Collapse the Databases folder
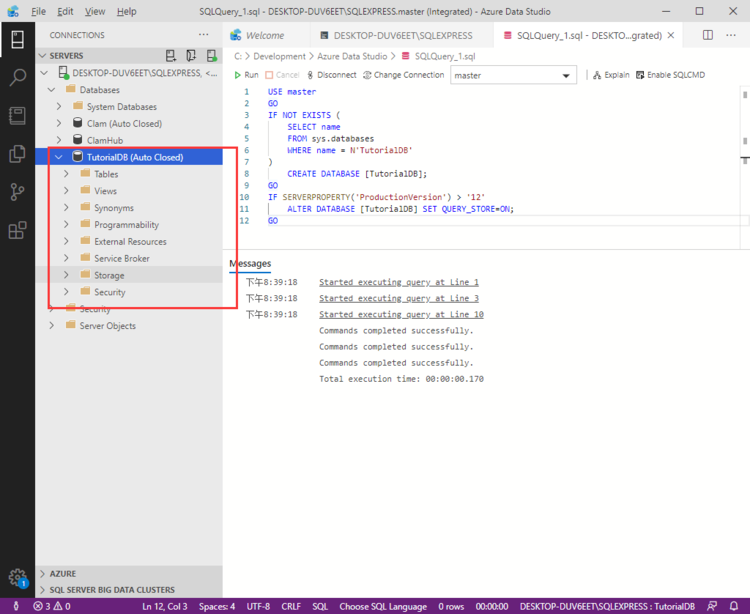750x614 pixels. [x=52, y=90]
